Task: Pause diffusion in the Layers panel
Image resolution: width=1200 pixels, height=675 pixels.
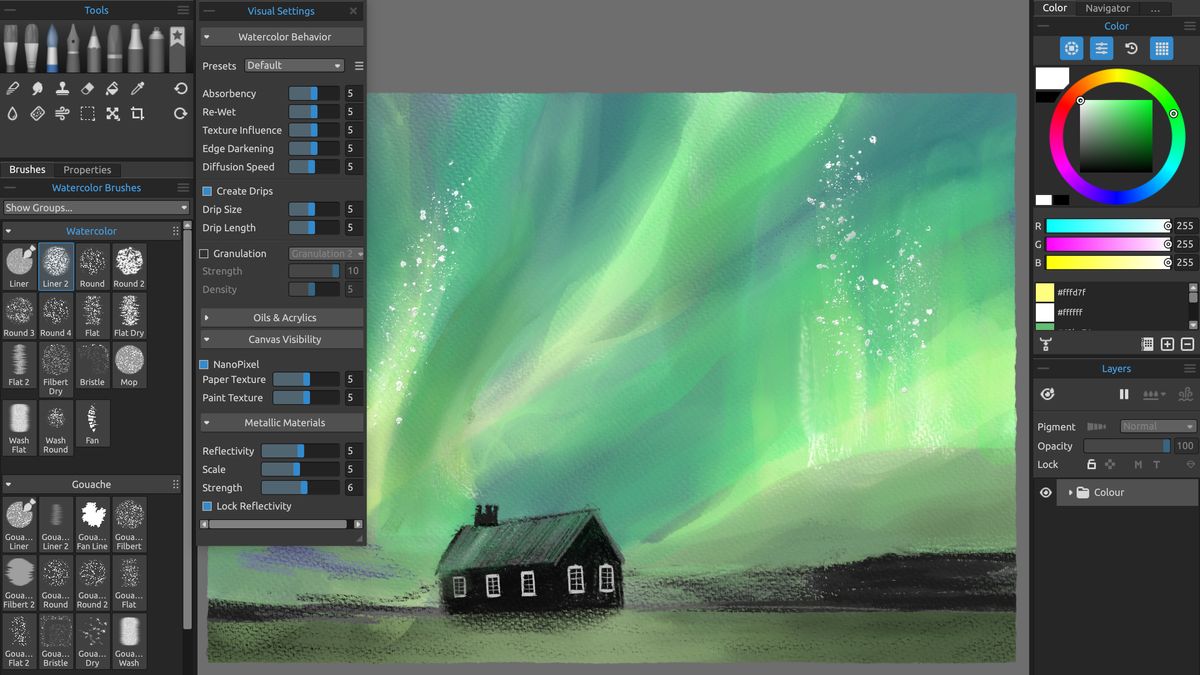Action: (x=1123, y=393)
